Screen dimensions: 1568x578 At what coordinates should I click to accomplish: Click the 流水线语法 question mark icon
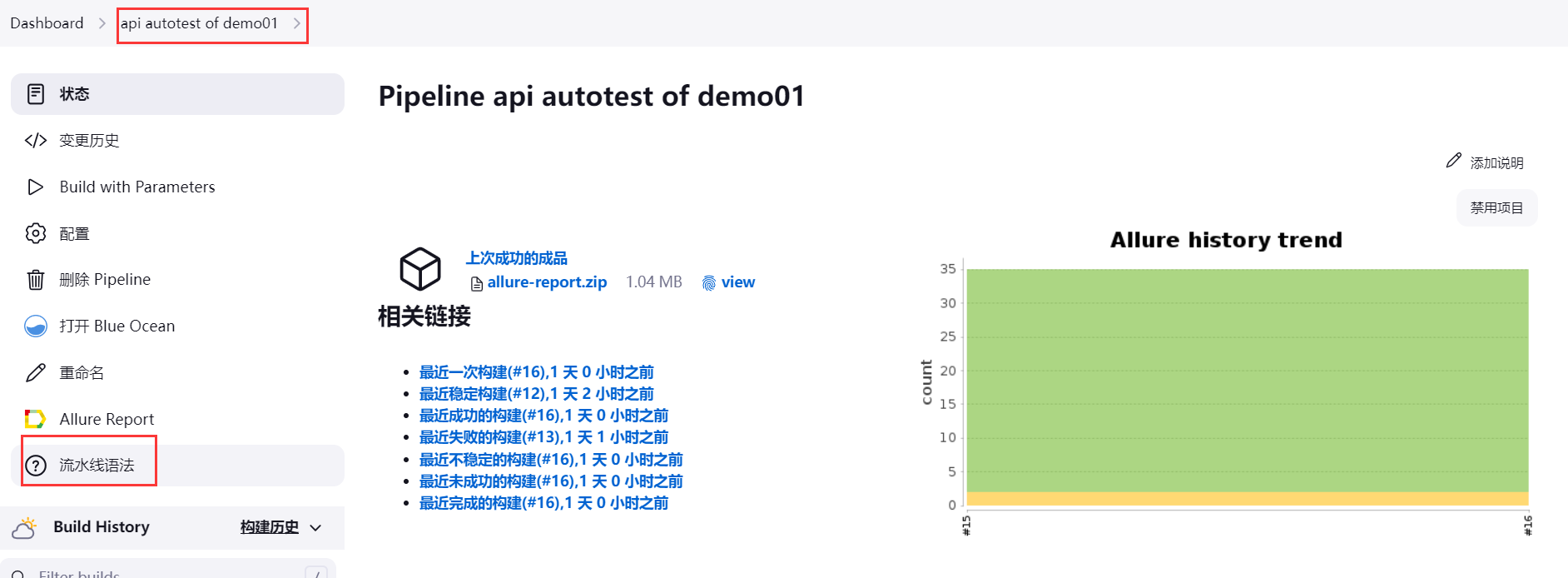[36, 466]
